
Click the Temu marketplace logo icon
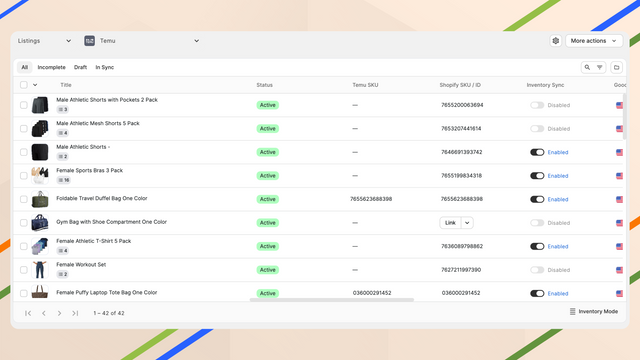point(89,41)
